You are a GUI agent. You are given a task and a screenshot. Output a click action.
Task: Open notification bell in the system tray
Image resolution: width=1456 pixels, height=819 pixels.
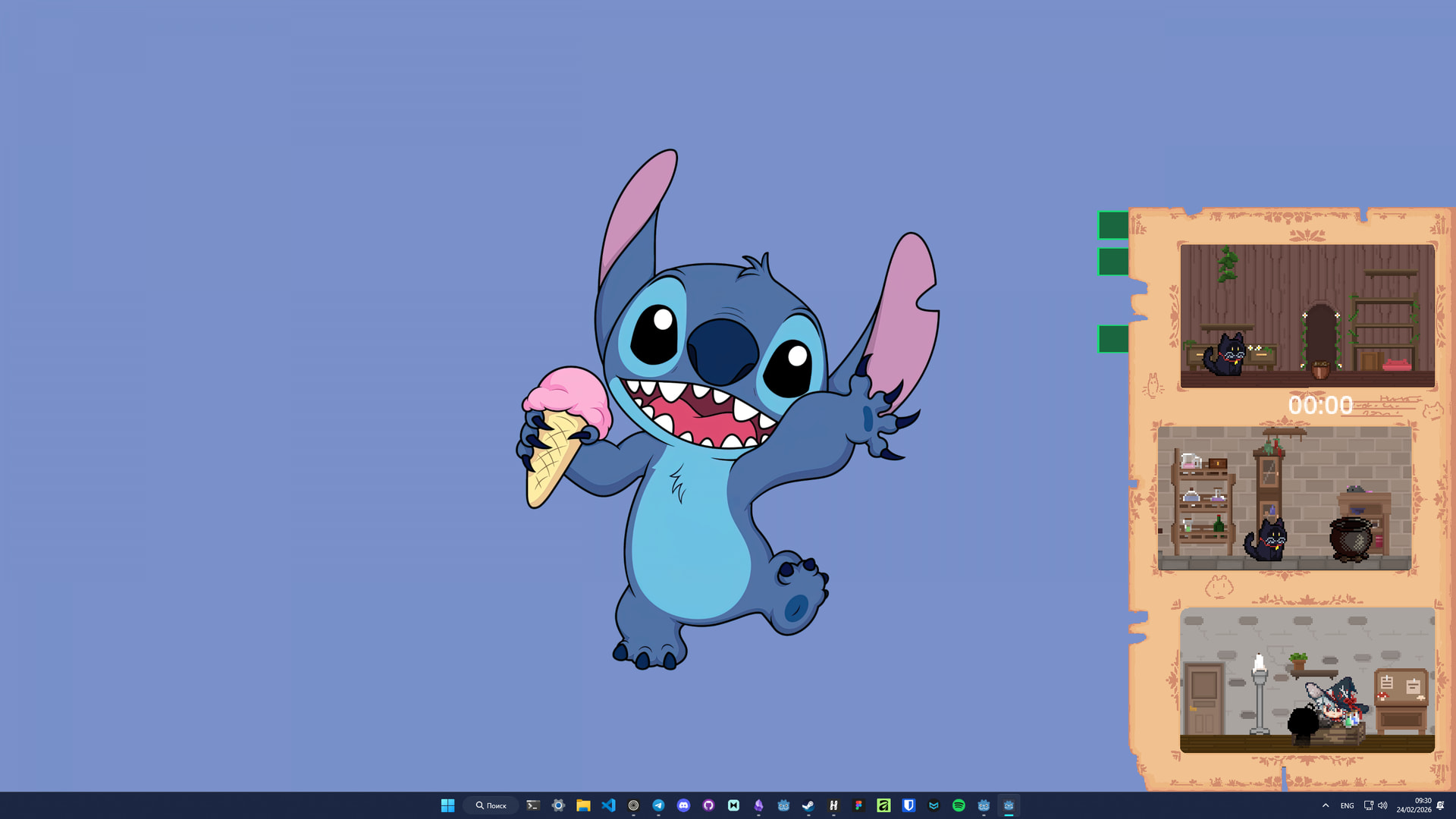coord(1440,805)
